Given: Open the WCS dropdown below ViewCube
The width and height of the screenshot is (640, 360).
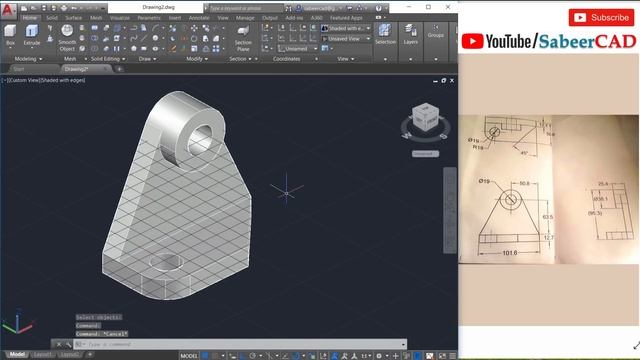Looking at the screenshot, I should (425, 154).
